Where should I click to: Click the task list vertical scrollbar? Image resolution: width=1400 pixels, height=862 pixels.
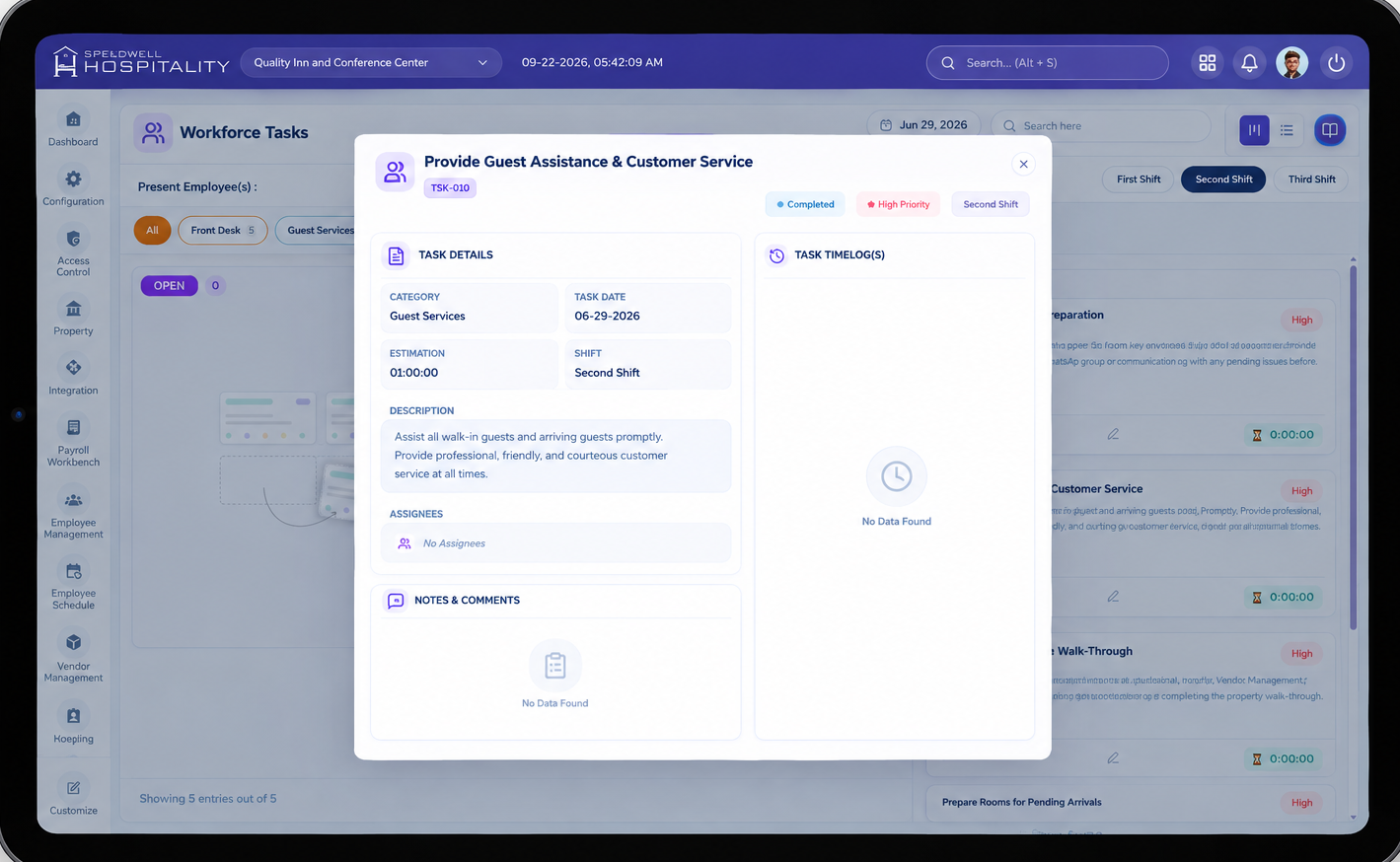[1353, 449]
